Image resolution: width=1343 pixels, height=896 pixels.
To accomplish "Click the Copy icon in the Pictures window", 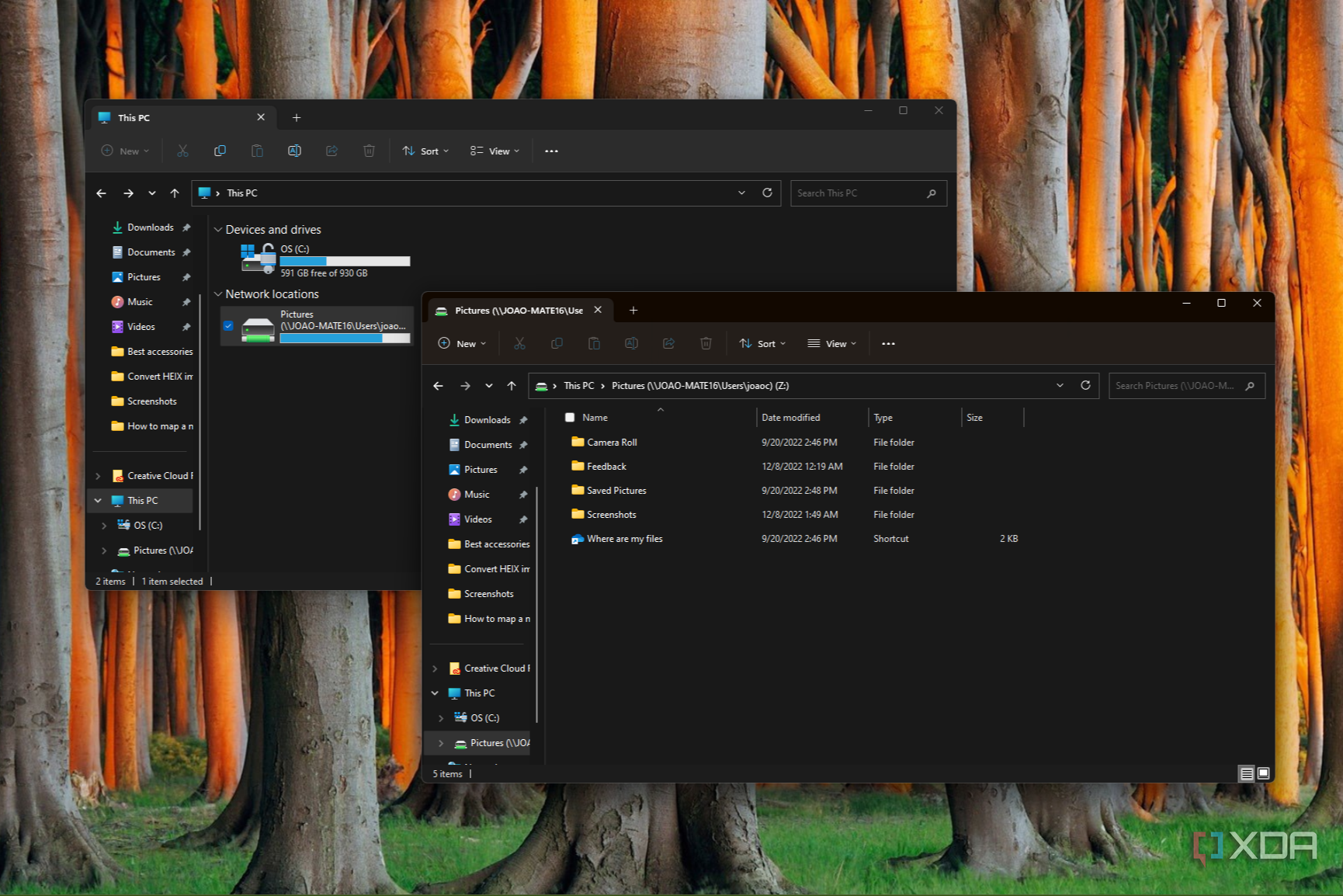I will [557, 343].
